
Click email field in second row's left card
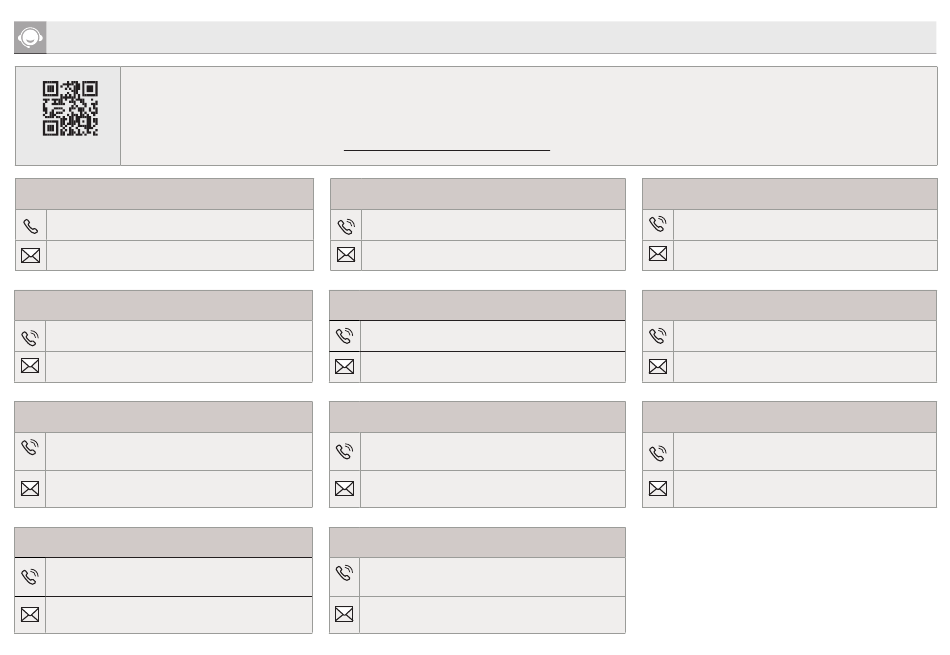(178, 367)
